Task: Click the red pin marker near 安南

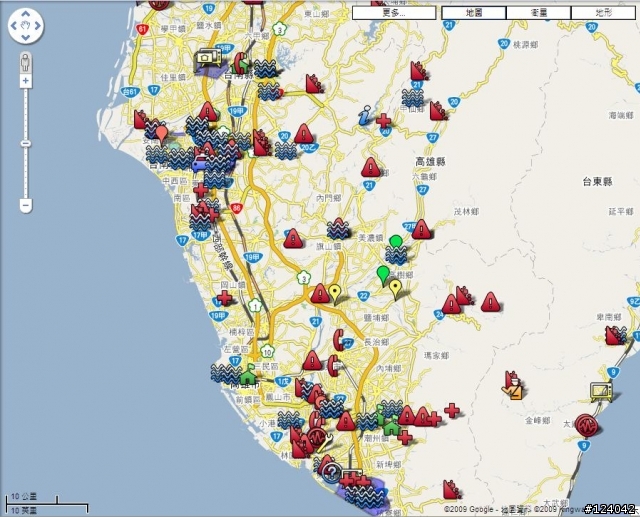Action: (x=162, y=135)
